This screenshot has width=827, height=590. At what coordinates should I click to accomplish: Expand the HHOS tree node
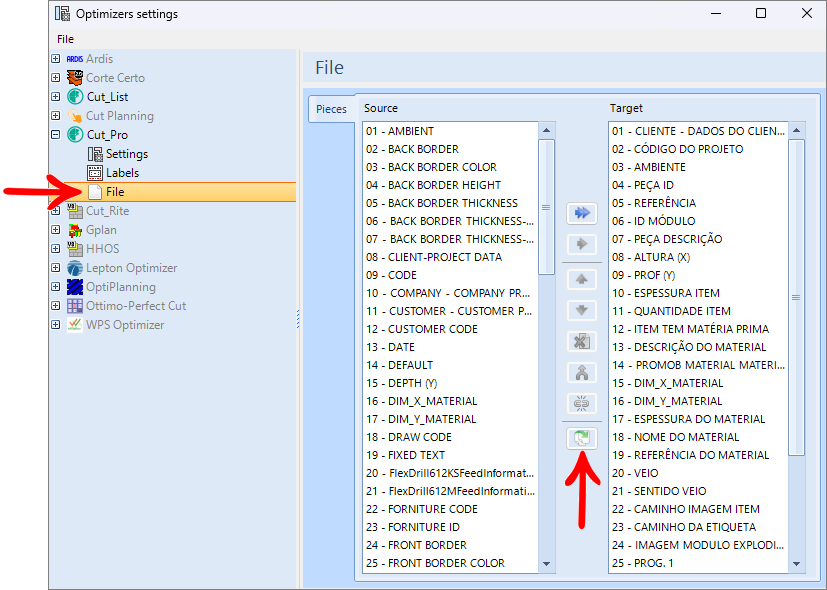(x=55, y=248)
